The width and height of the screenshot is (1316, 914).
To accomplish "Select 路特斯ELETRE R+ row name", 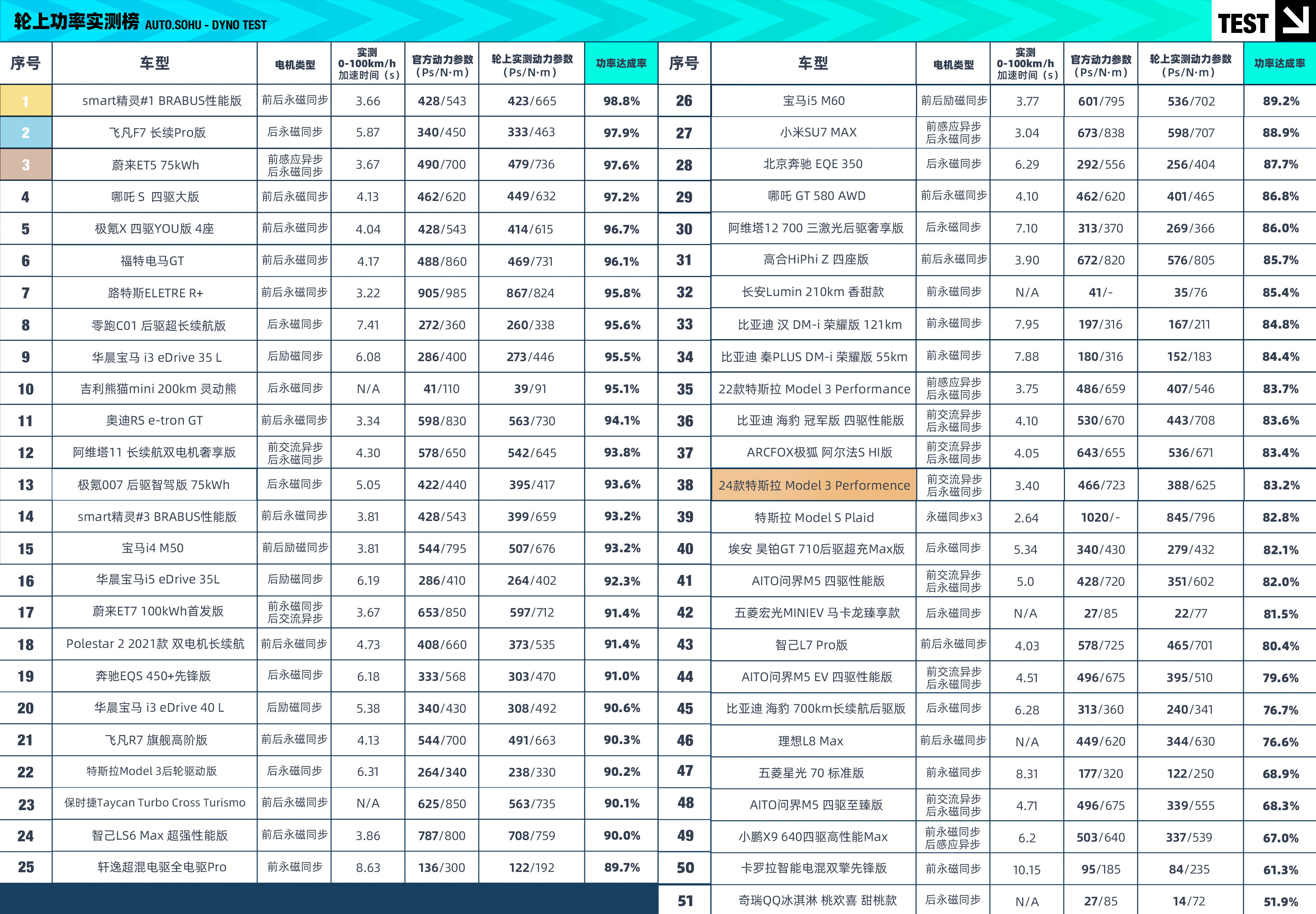I will click(x=155, y=293).
